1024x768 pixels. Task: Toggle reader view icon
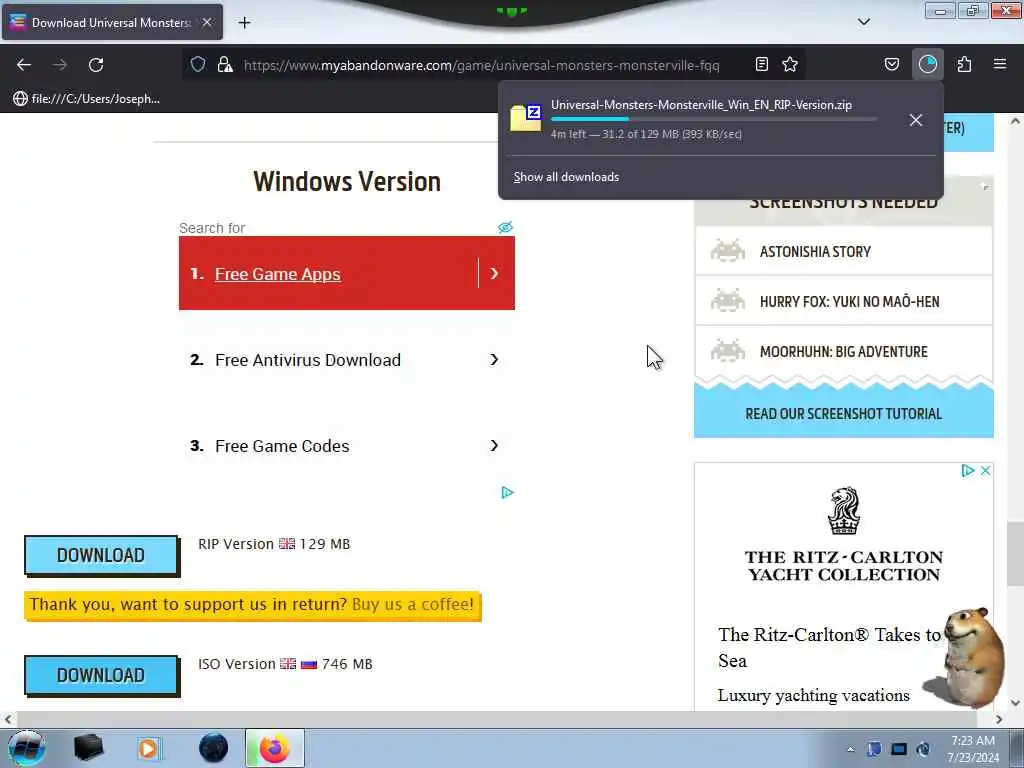click(761, 64)
